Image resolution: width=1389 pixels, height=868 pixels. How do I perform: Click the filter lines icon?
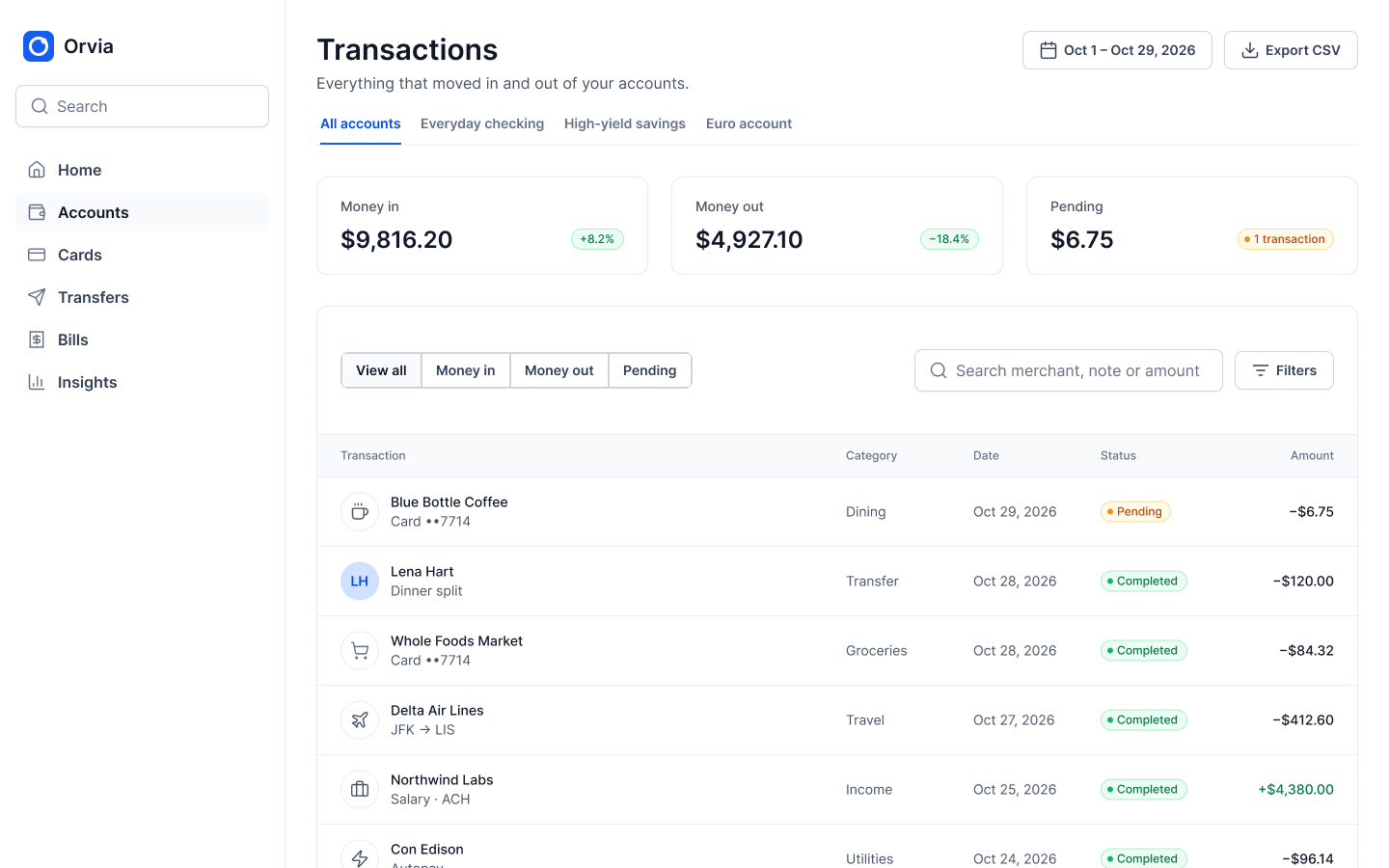point(1261,370)
